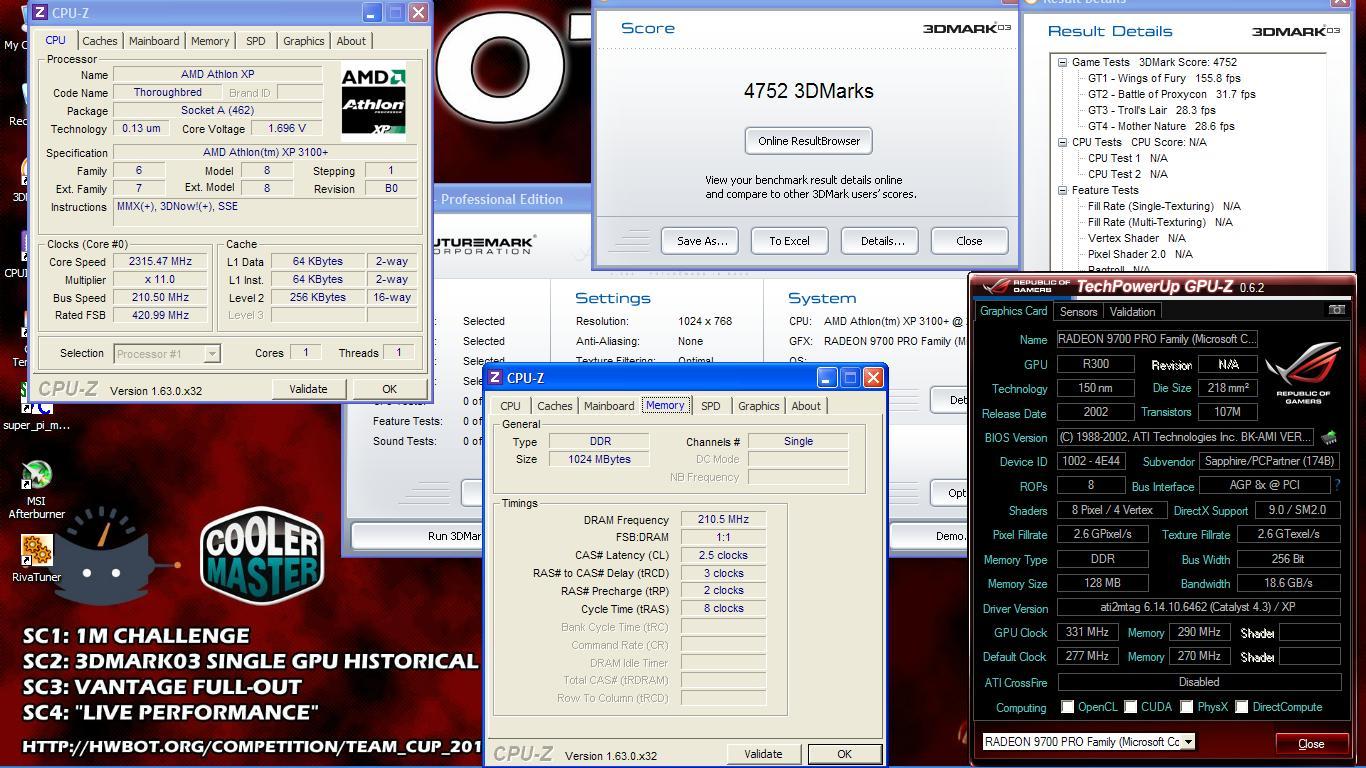The image size is (1366, 768).
Task: Click OK in top CPU-Z window
Action: point(389,389)
